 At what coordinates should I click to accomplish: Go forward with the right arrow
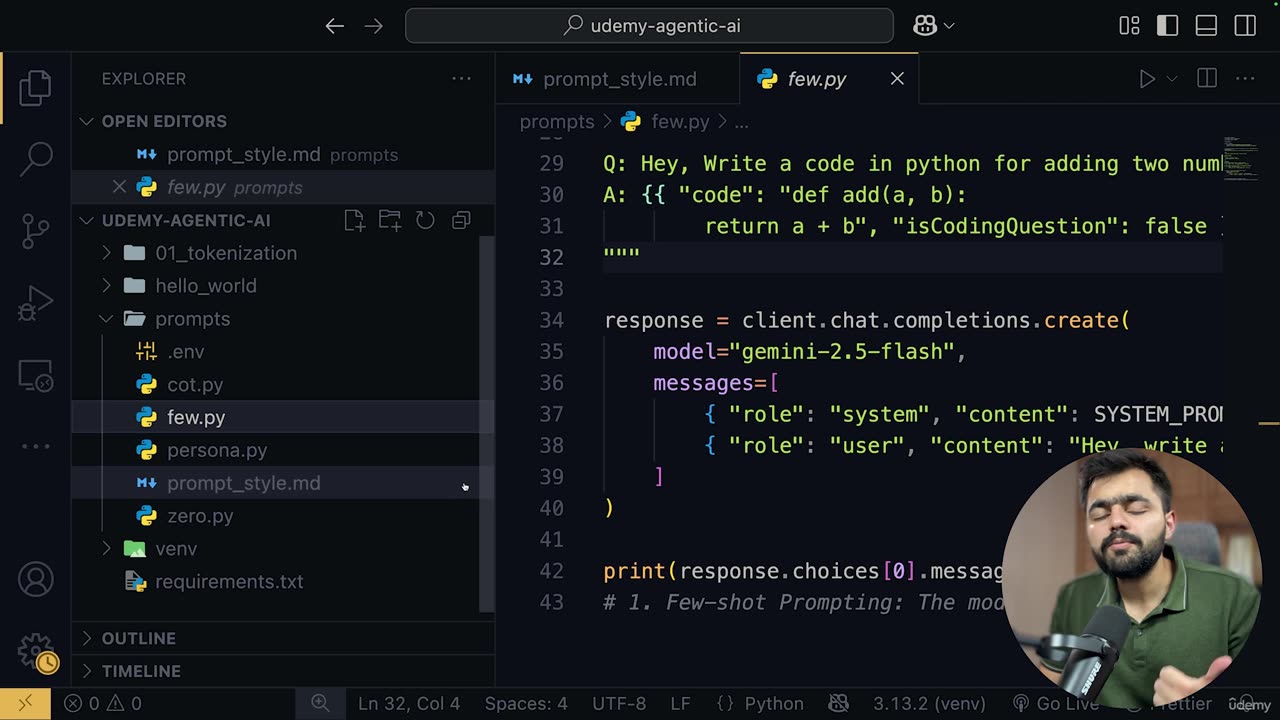(x=374, y=26)
